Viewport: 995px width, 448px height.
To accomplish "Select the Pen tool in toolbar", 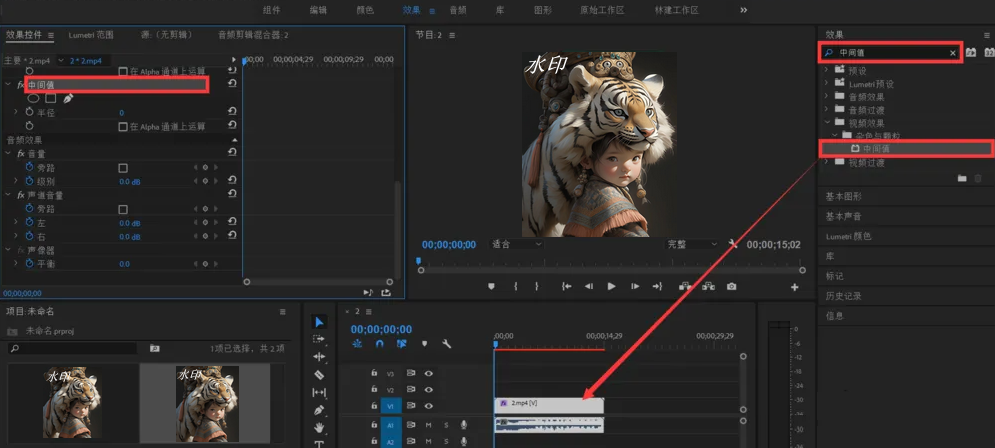I will point(319,410).
